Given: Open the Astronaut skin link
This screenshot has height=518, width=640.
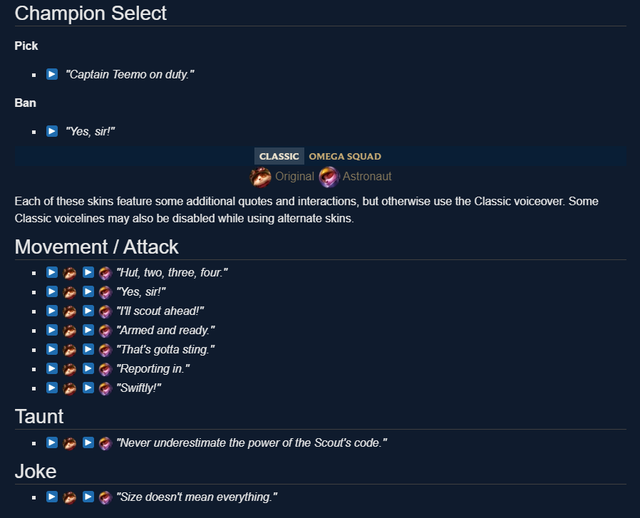Looking at the screenshot, I should 368,177.
